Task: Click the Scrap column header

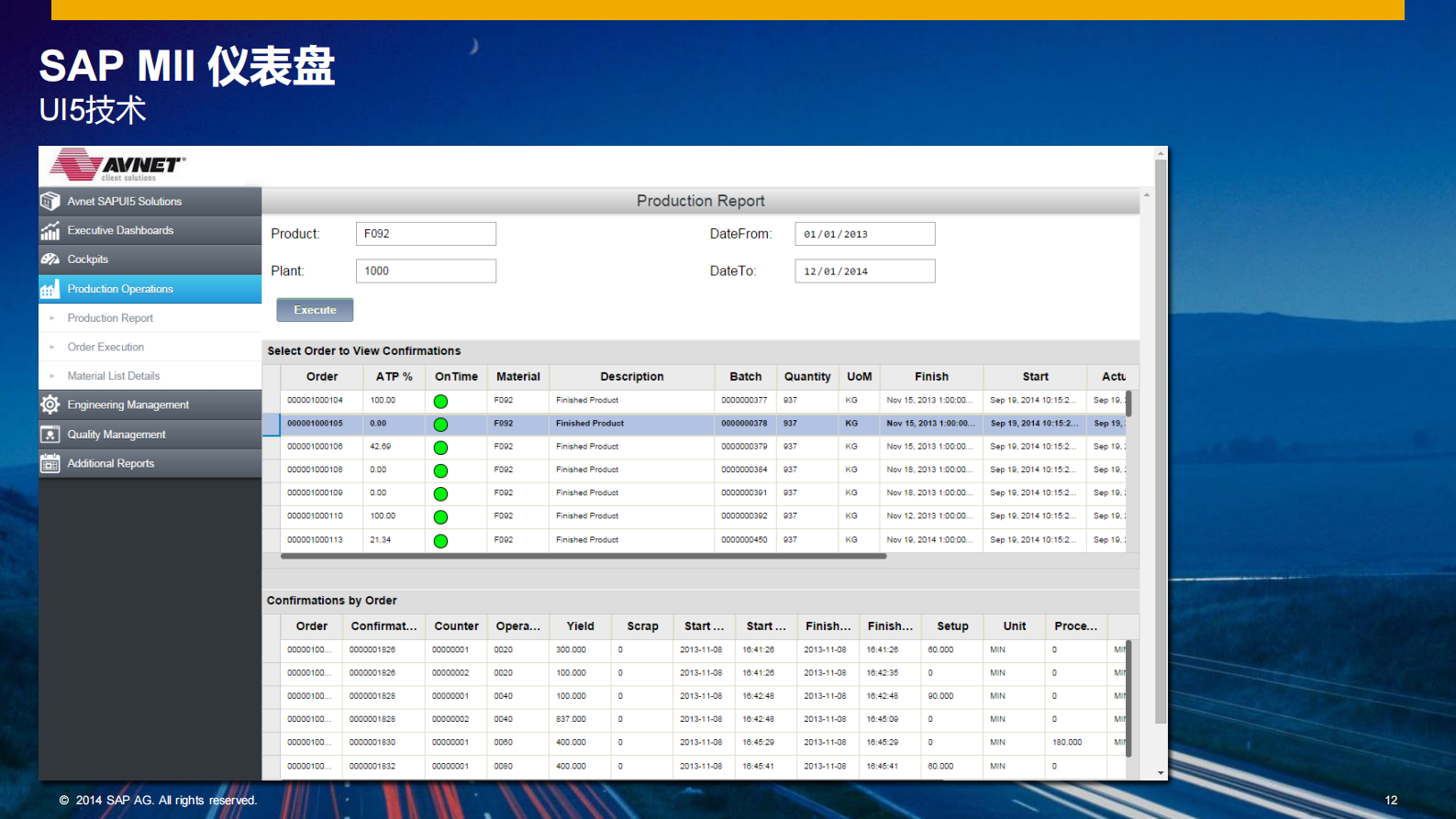Action: point(642,626)
